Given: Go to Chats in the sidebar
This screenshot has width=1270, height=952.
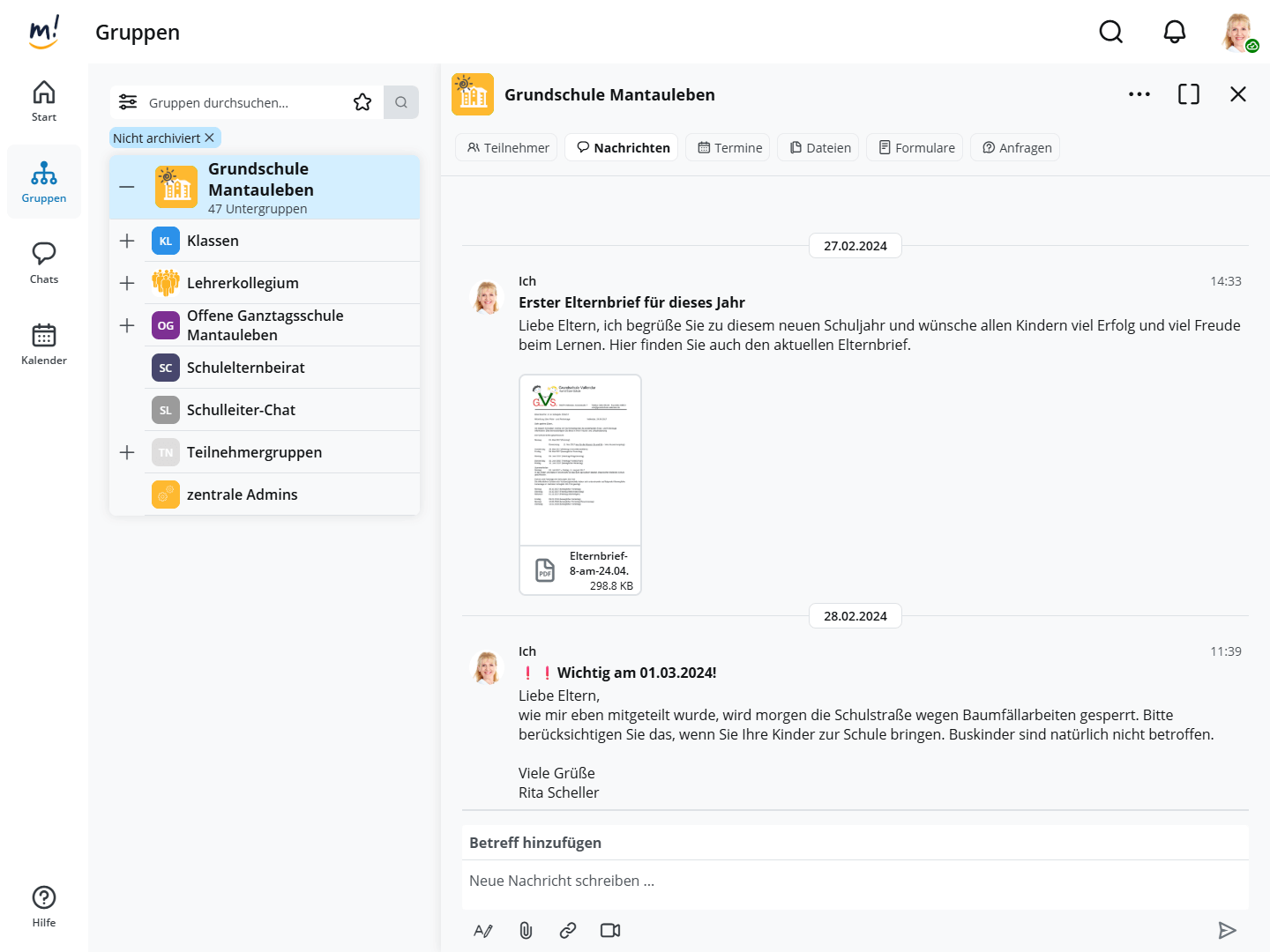Looking at the screenshot, I should 44,263.
